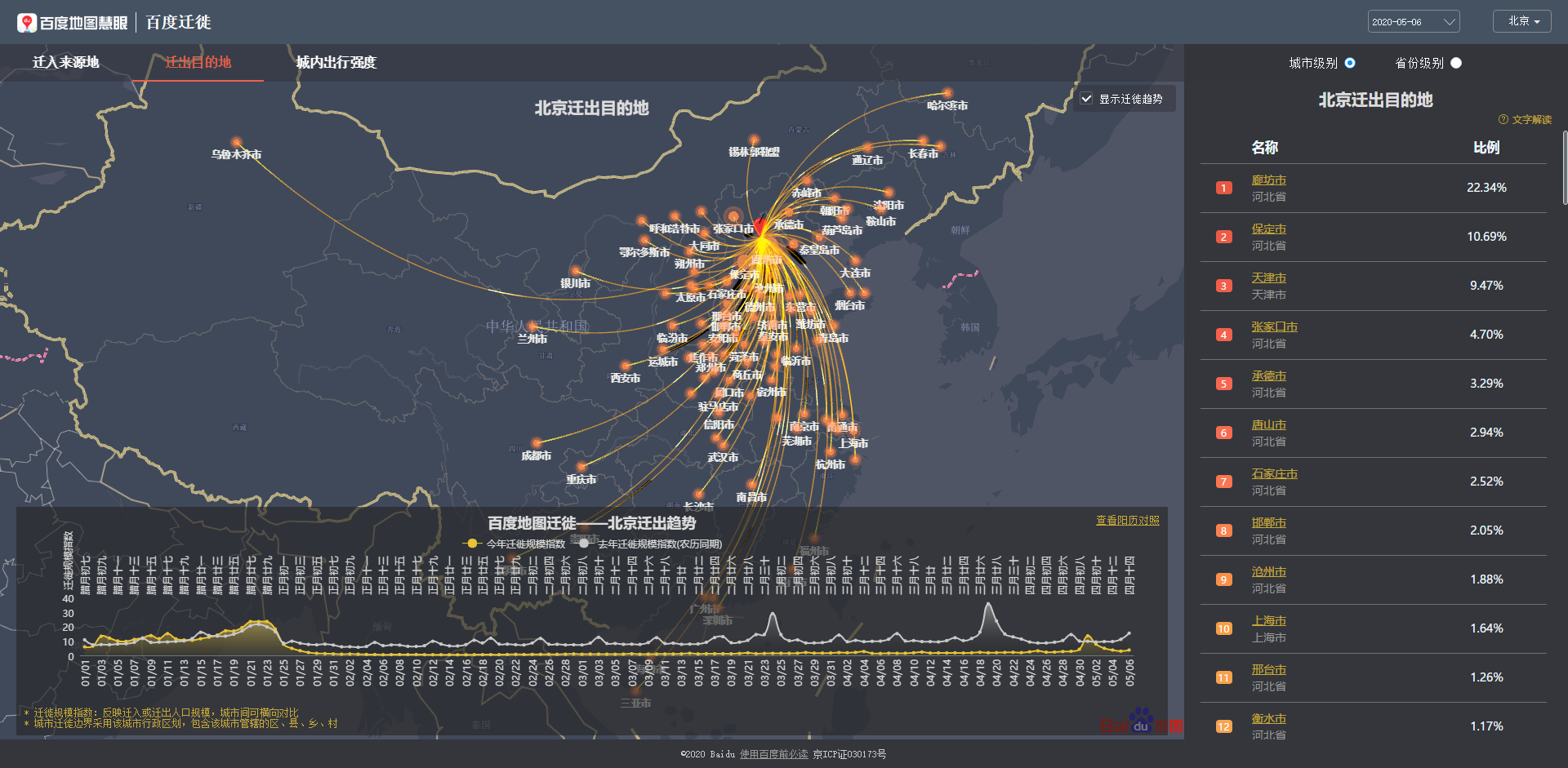This screenshot has height=768, width=1568.
Task: Click rank 2 badge for 保定市
Action: coord(1223,237)
